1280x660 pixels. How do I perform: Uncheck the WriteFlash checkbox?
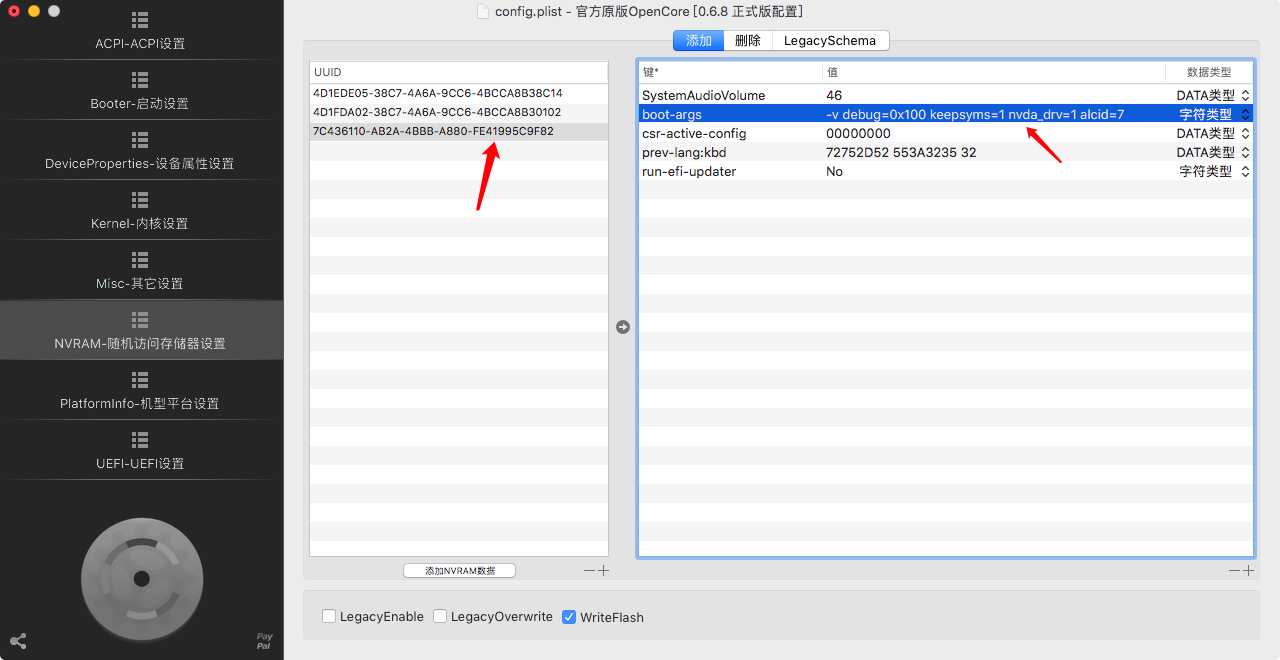569,617
